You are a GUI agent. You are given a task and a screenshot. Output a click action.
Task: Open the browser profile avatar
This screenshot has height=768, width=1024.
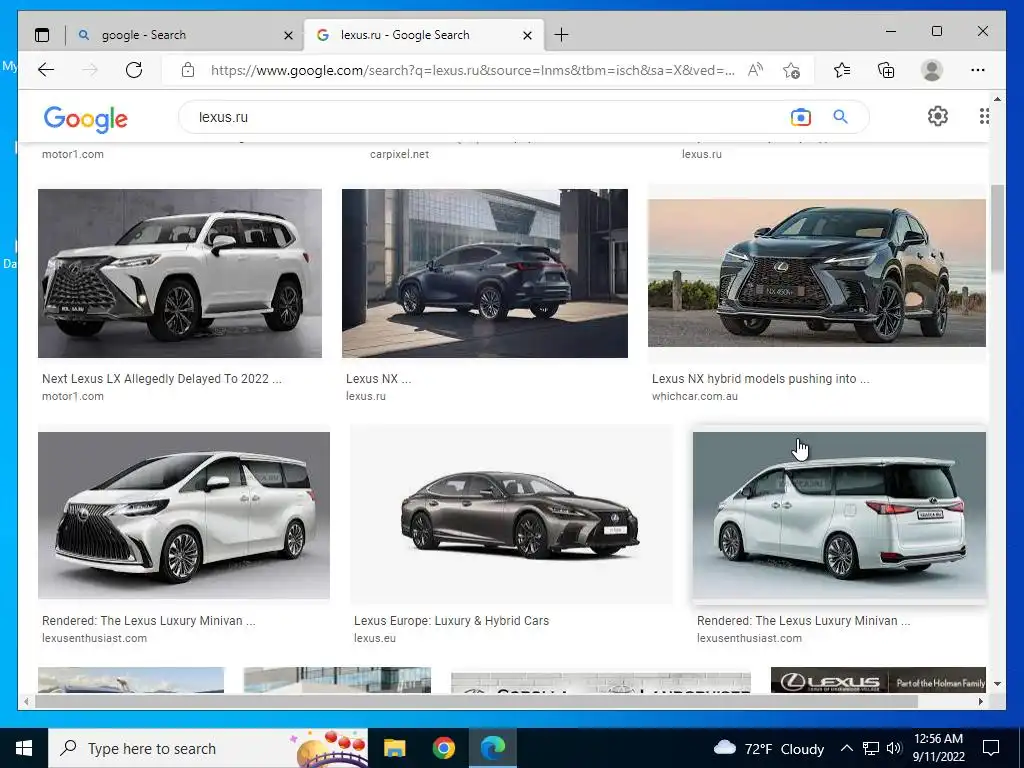(x=932, y=70)
